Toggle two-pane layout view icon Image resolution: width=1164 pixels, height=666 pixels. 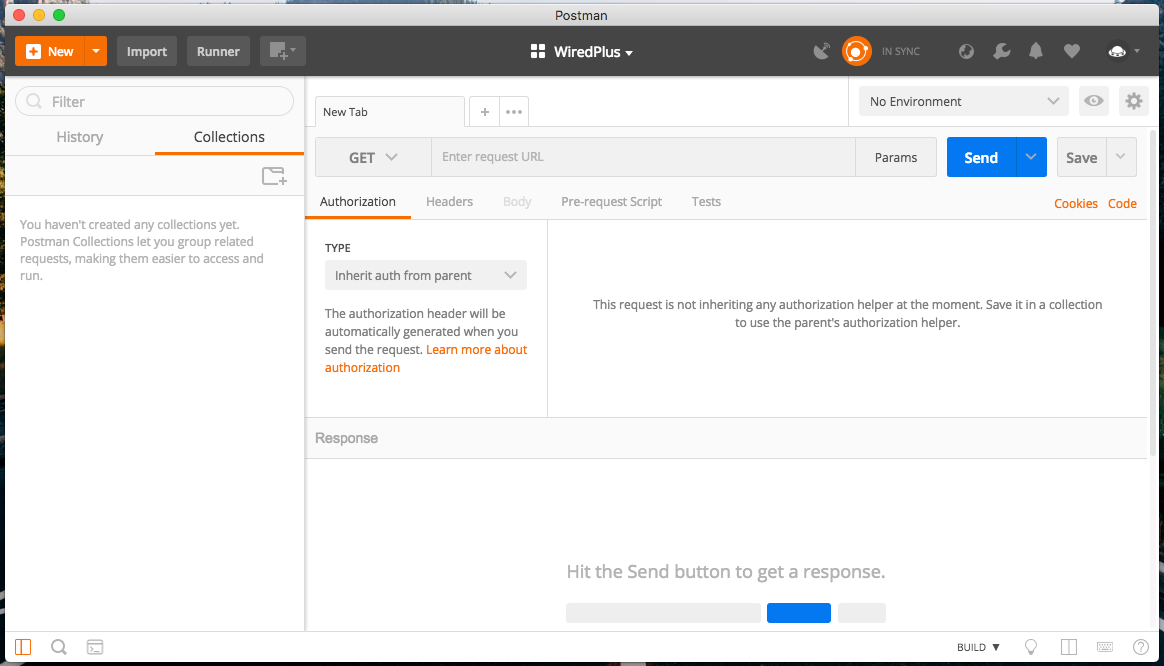pyautogui.click(x=1068, y=647)
